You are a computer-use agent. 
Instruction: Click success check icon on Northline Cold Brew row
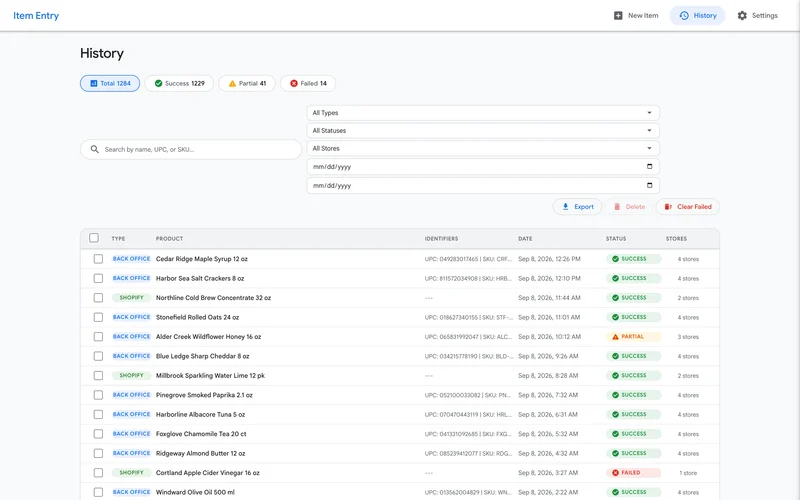tap(615, 297)
